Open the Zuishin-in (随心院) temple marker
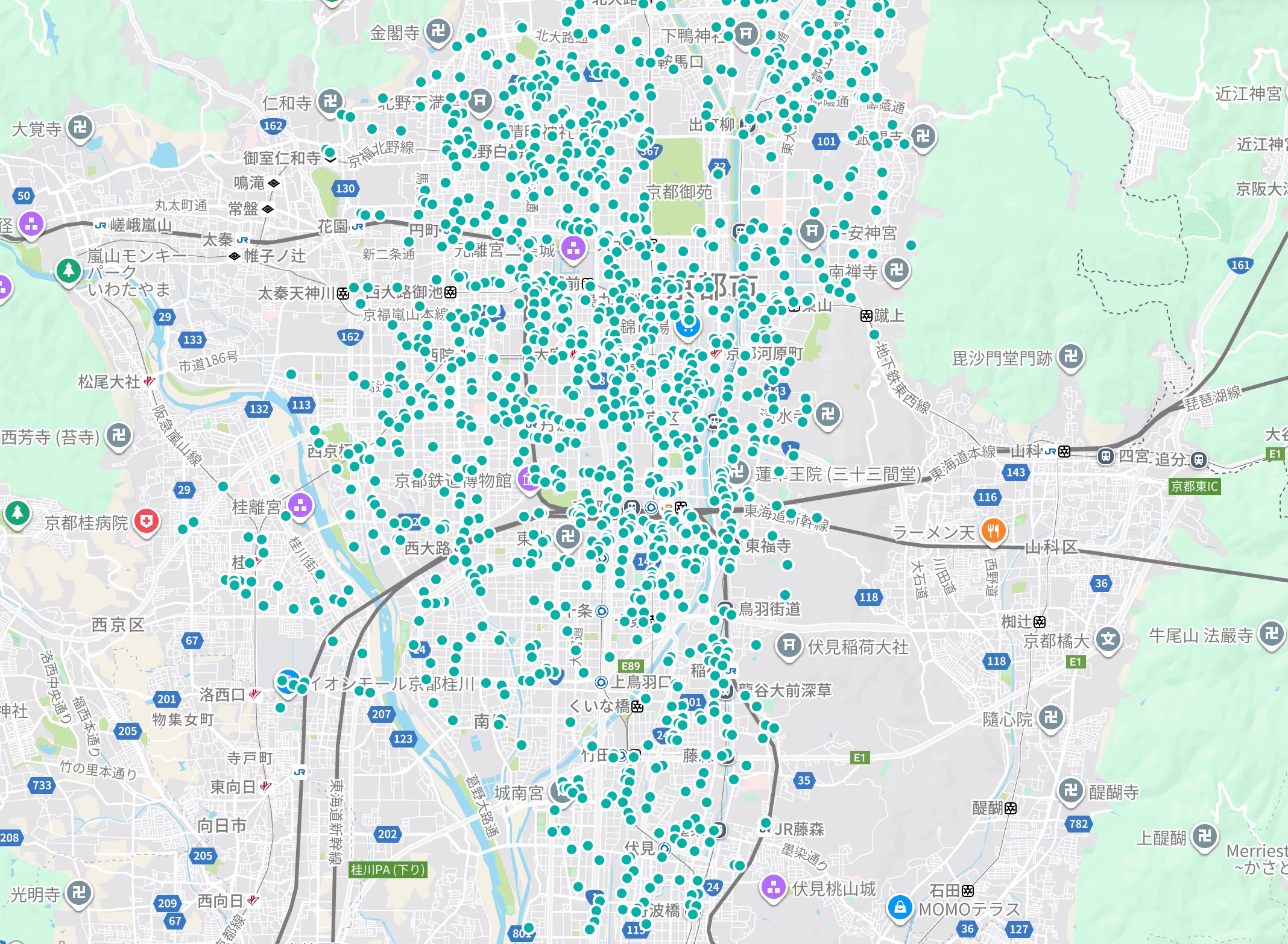 tap(1051, 717)
